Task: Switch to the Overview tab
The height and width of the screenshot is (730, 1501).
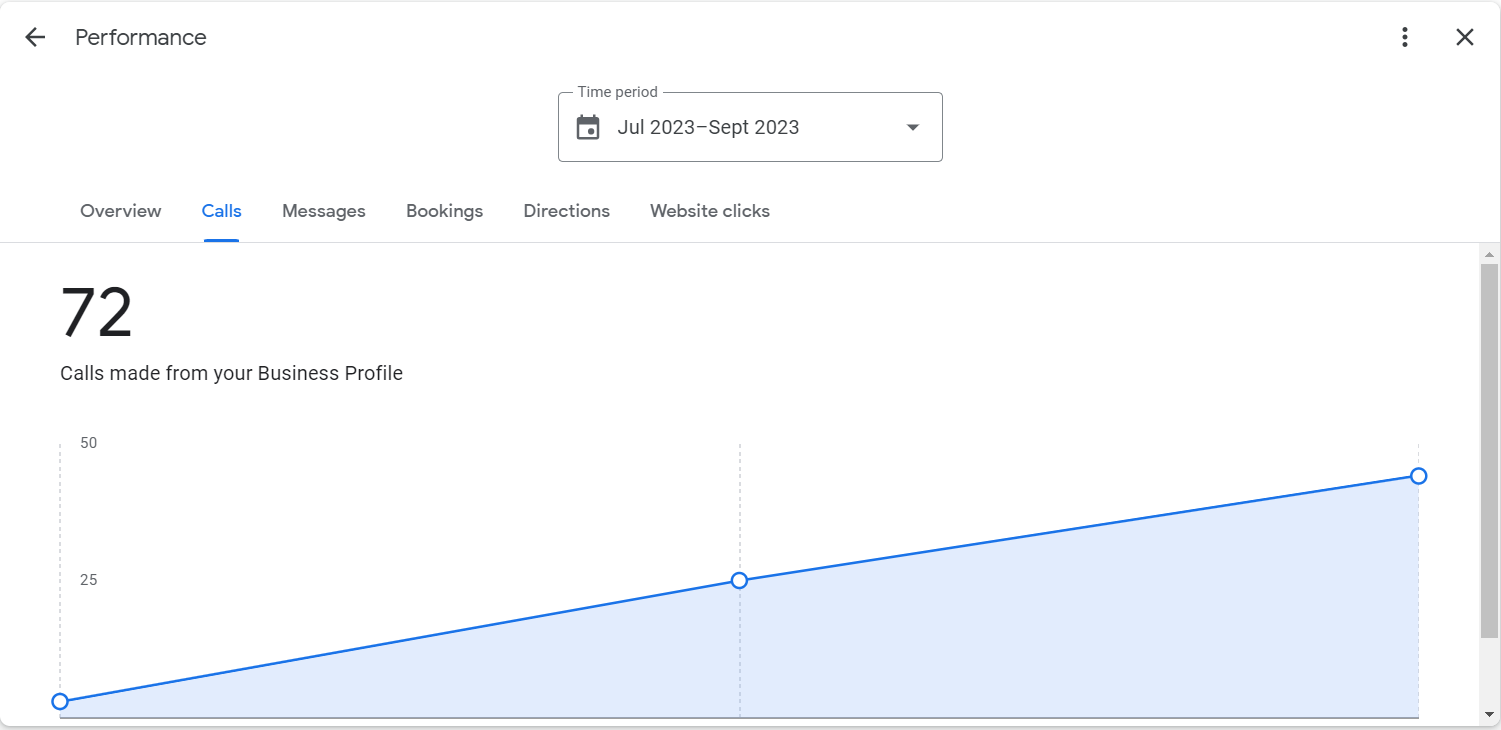Action: click(x=120, y=211)
